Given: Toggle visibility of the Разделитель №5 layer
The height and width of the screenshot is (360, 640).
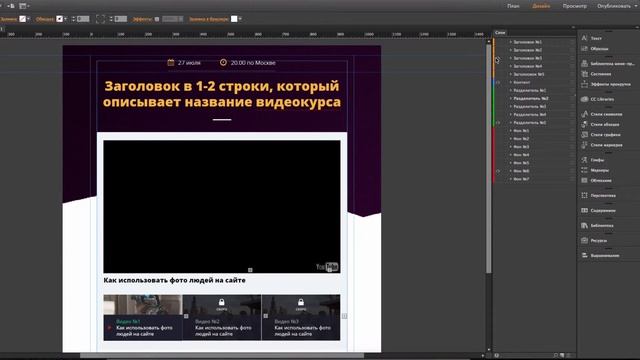Looking at the screenshot, I should click(498, 122).
